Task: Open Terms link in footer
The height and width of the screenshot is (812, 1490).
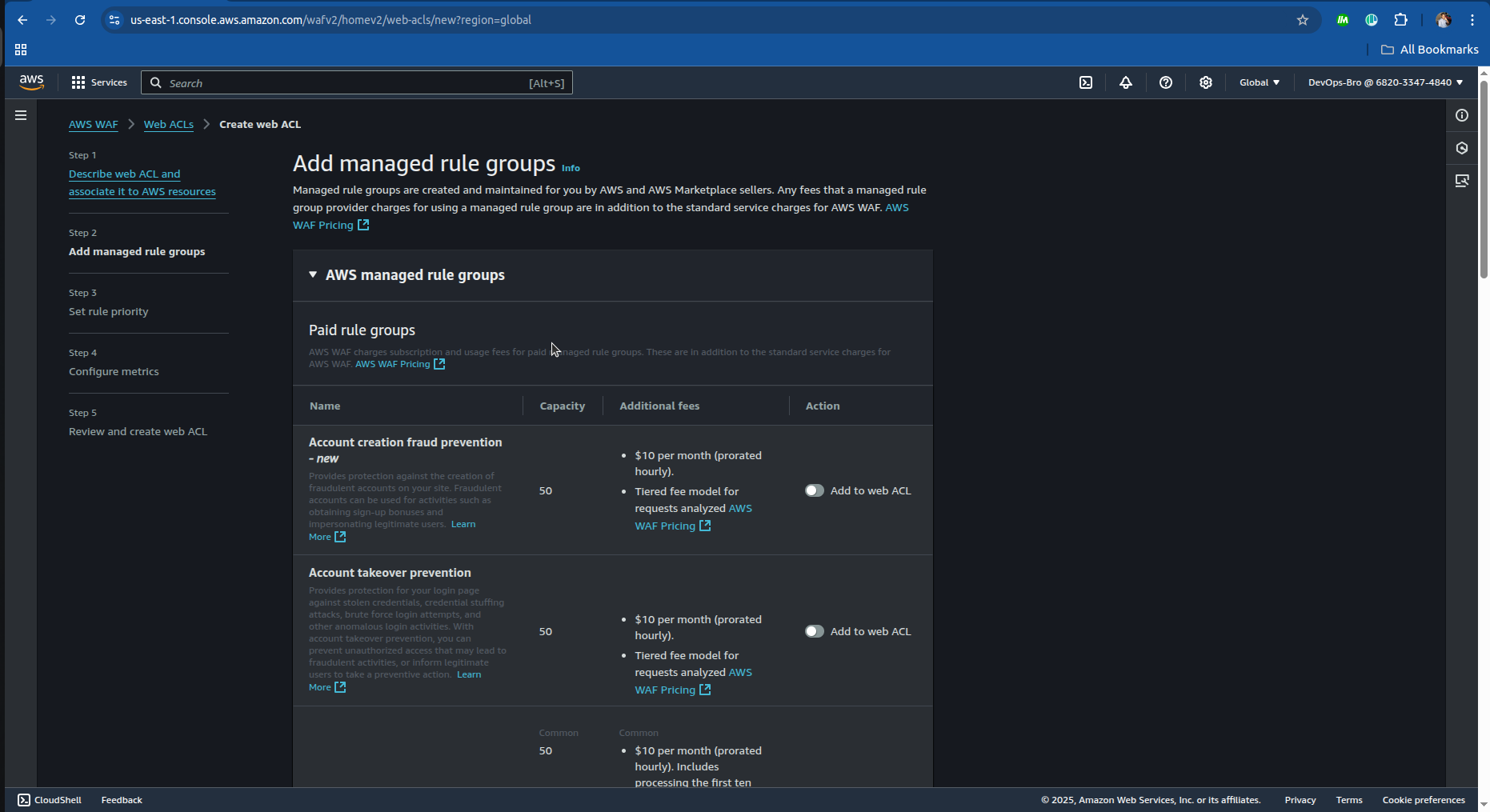Action: pyautogui.click(x=1349, y=800)
